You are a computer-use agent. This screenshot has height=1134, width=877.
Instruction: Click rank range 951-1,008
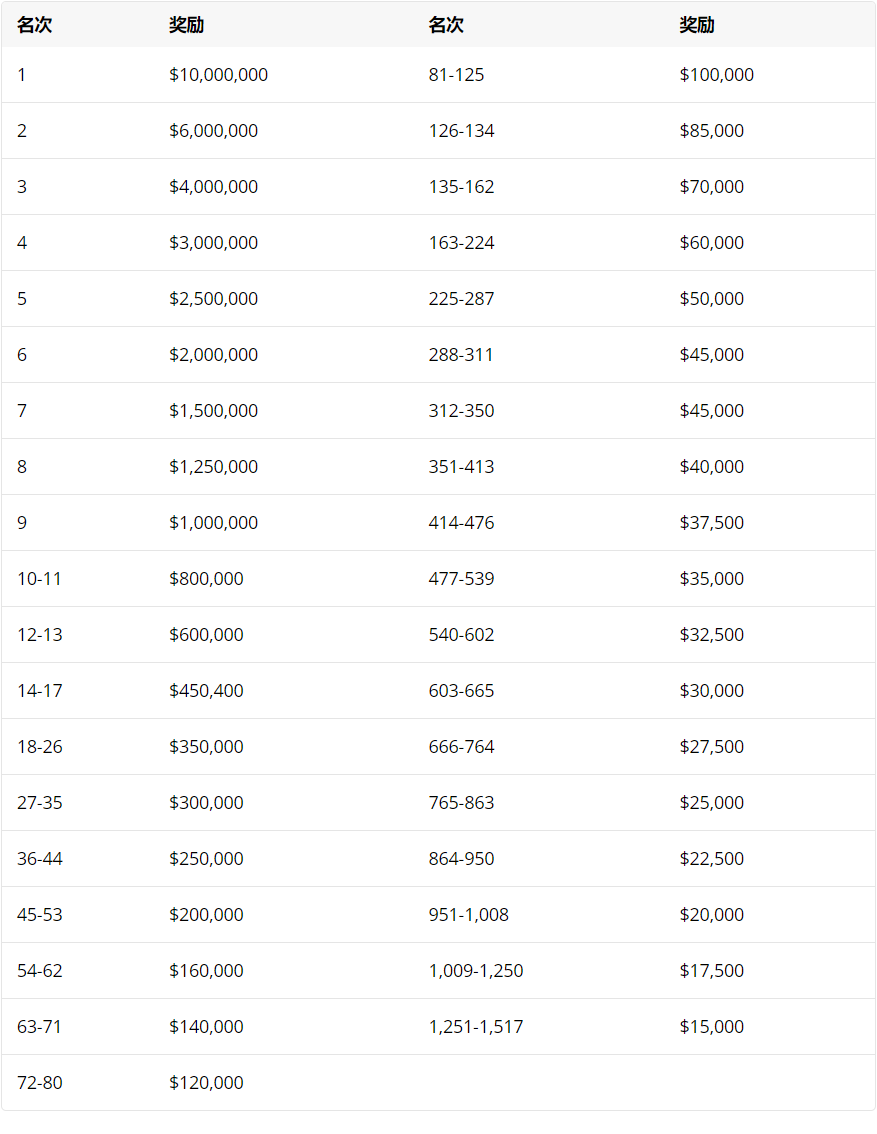pyautogui.click(x=469, y=915)
